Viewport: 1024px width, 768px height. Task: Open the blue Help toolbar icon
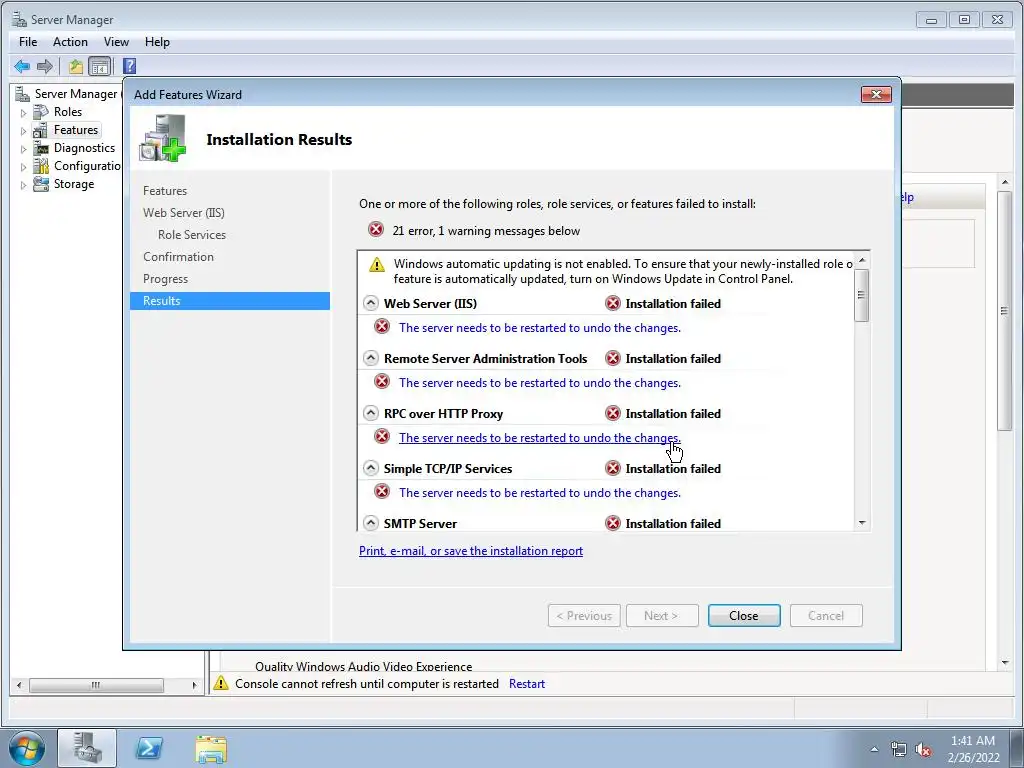129,66
